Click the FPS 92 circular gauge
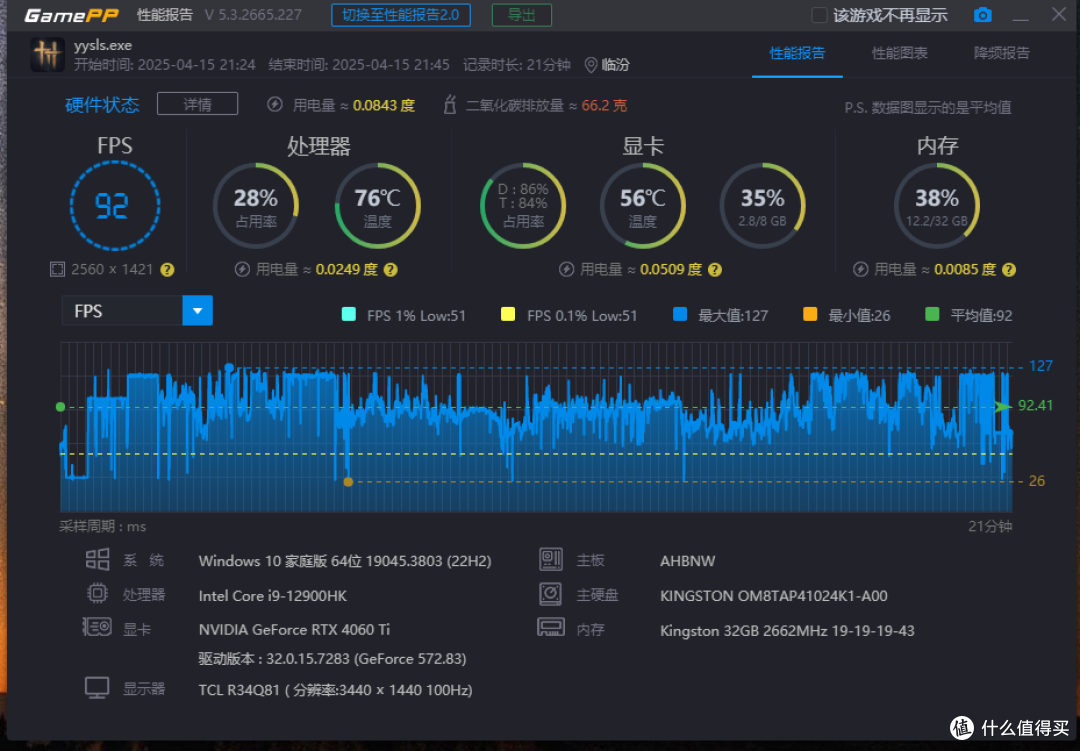The height and width of the screenshot is (751, 1080). tap(115, 205)
